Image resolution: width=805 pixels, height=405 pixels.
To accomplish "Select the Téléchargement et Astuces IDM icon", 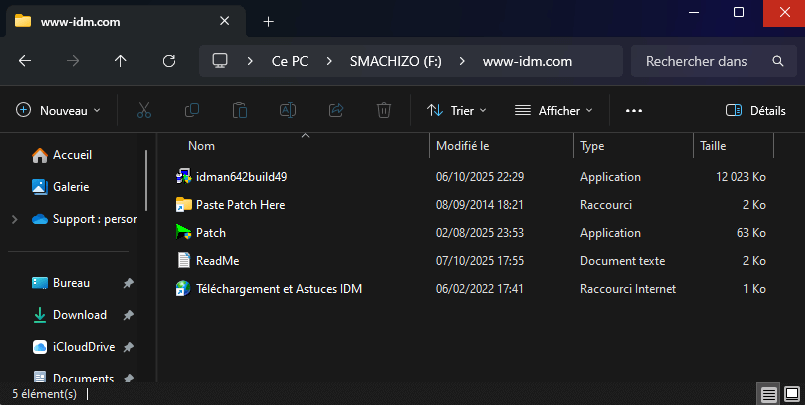I will 183,288.
